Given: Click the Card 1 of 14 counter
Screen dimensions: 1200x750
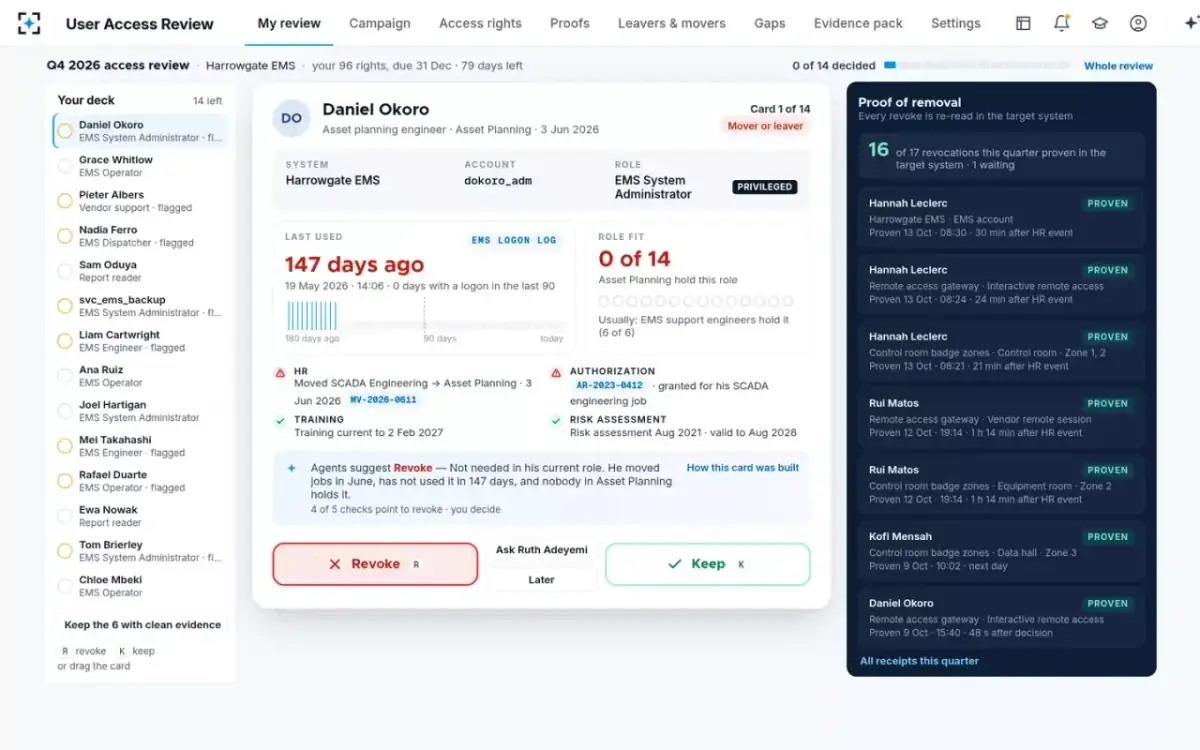Looking at the screenshot, I should 780,109.
